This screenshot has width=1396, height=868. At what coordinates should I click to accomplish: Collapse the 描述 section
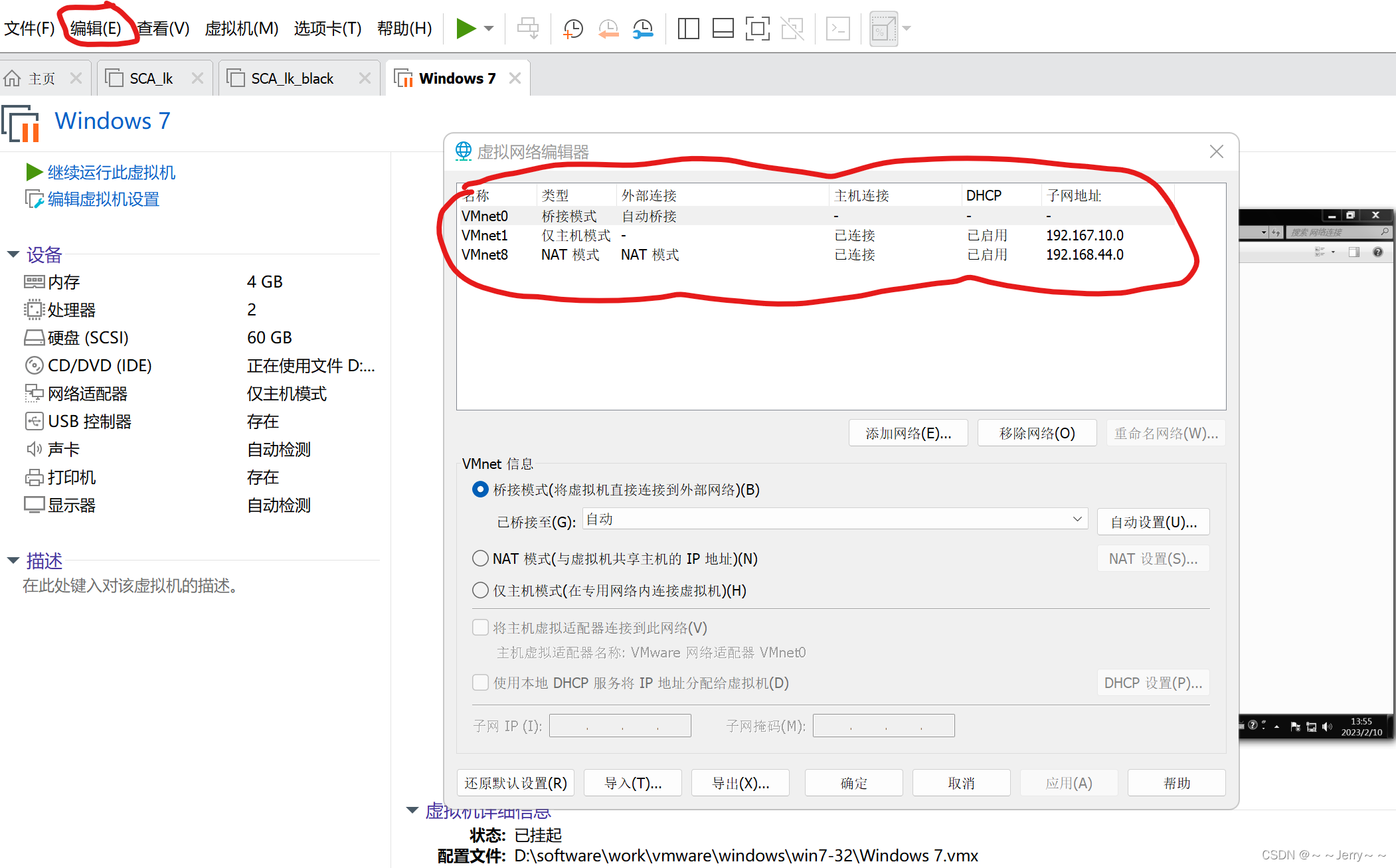click(x=13, y=561)
